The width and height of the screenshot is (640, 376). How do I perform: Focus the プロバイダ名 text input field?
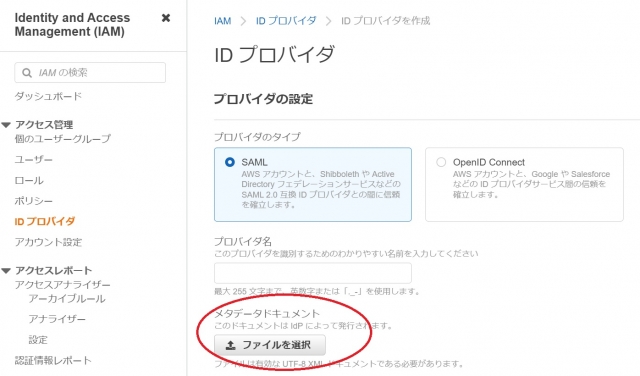(x=313, y=273)
